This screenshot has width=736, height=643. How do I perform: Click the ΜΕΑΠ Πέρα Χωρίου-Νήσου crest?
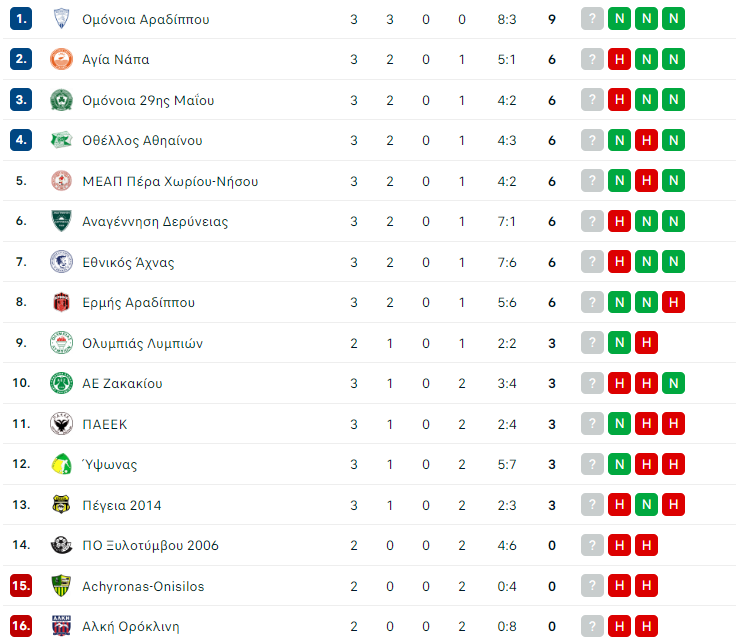pos(61,181)
